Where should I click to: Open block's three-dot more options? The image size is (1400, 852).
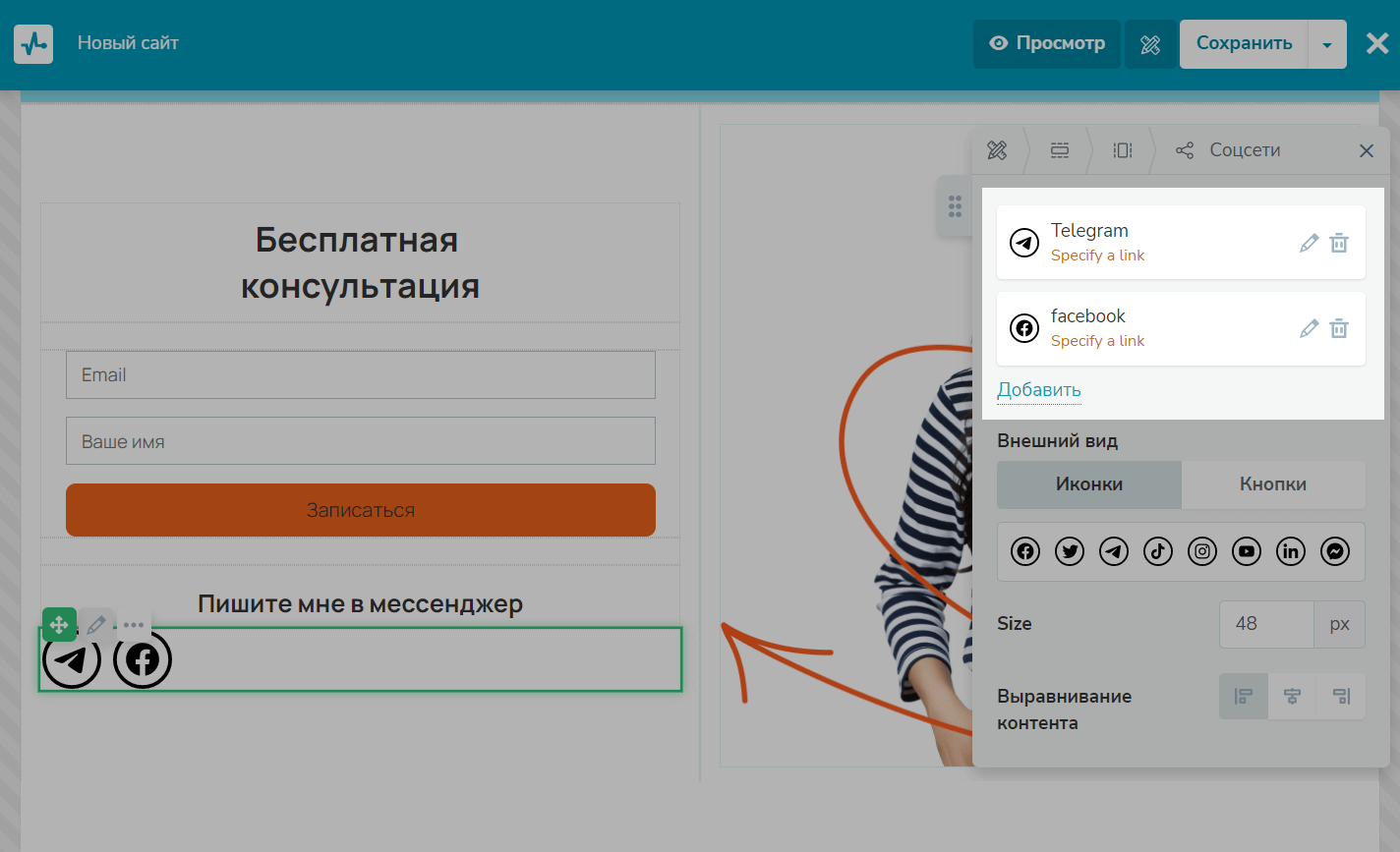pos(134,624)
